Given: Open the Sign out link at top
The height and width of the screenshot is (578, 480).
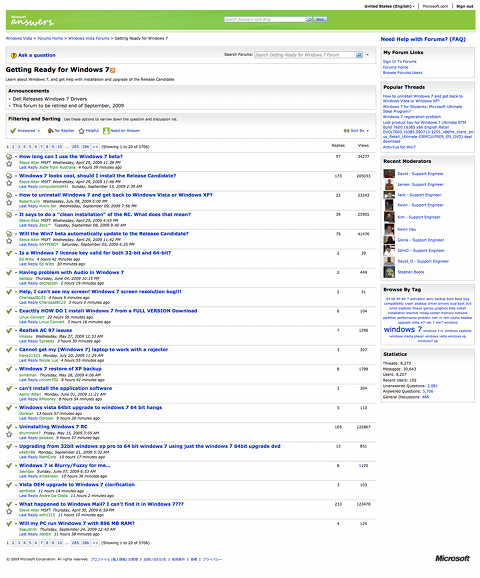Looking at the screenshot, I should point(465,6).
